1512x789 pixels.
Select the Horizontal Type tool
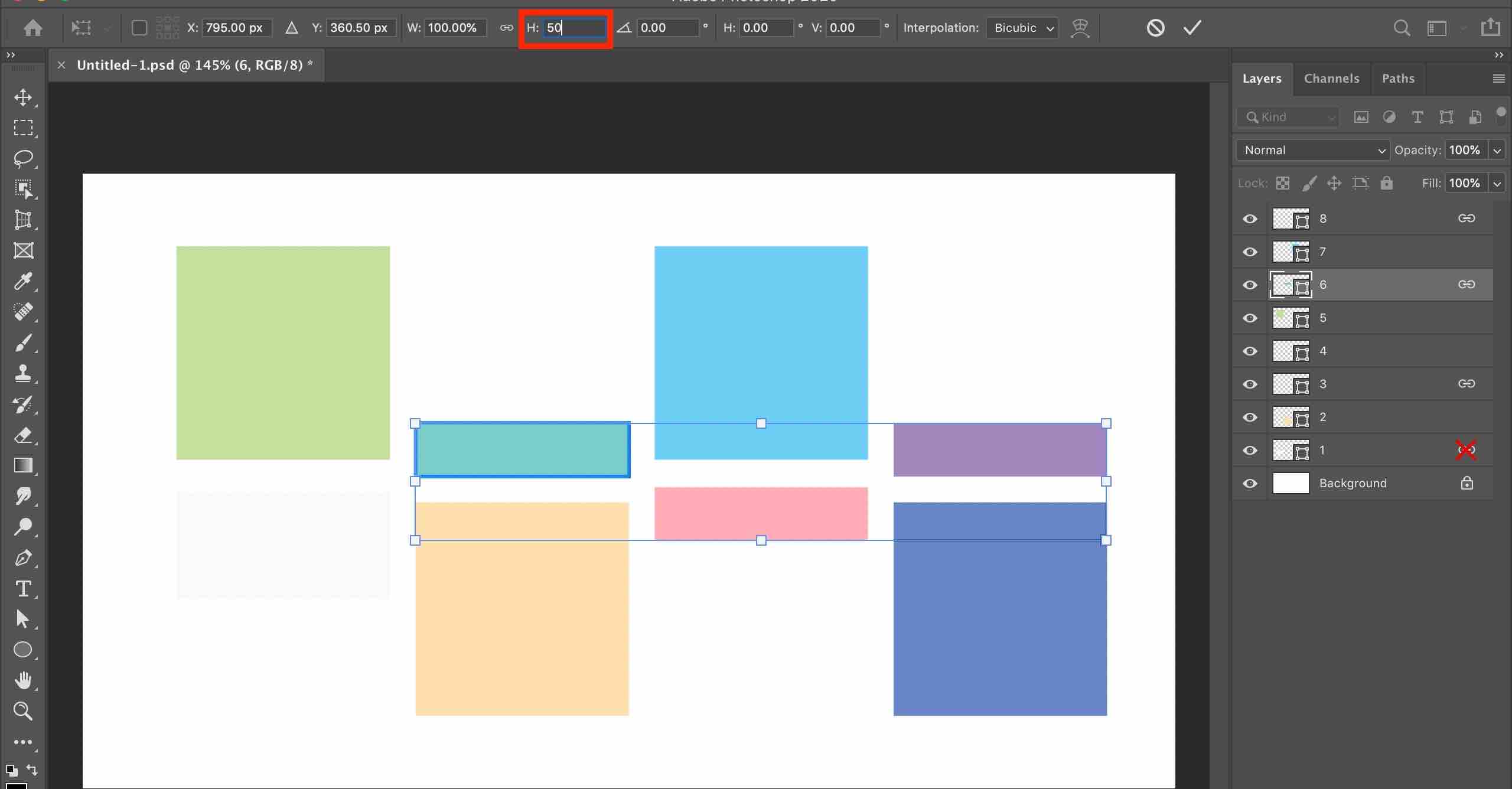coord(23,589)
